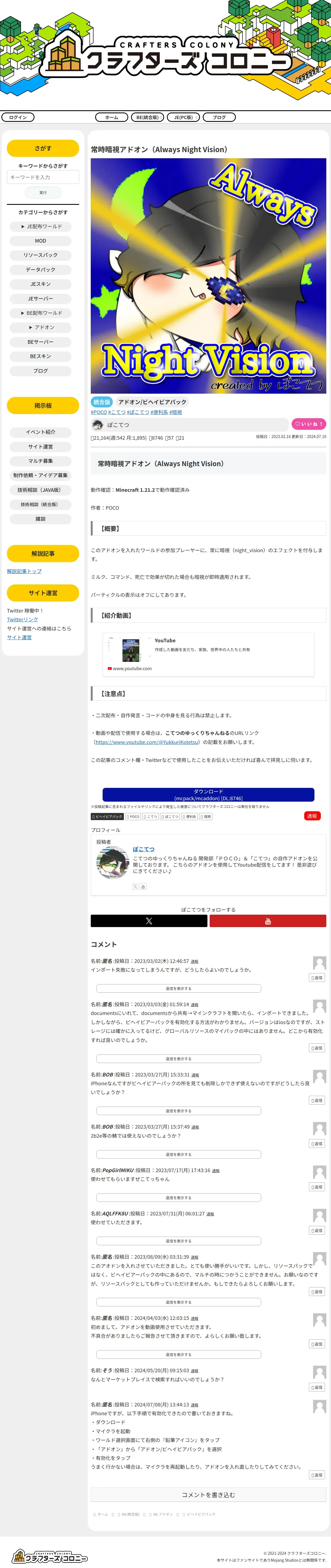Follow ぽこてつ on X via black button
The width and height of the screenshot is (331, 1568).
[x=149, y=921]
